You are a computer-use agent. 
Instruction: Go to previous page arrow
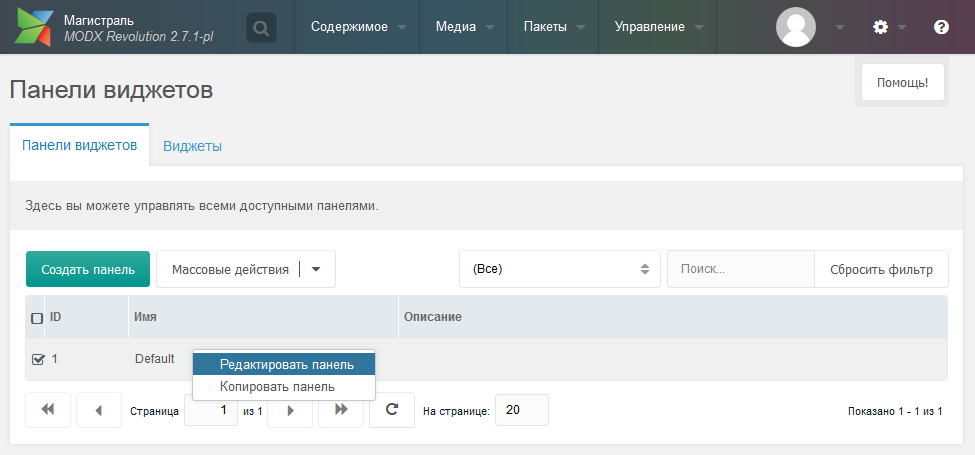[x=99, y=410]
